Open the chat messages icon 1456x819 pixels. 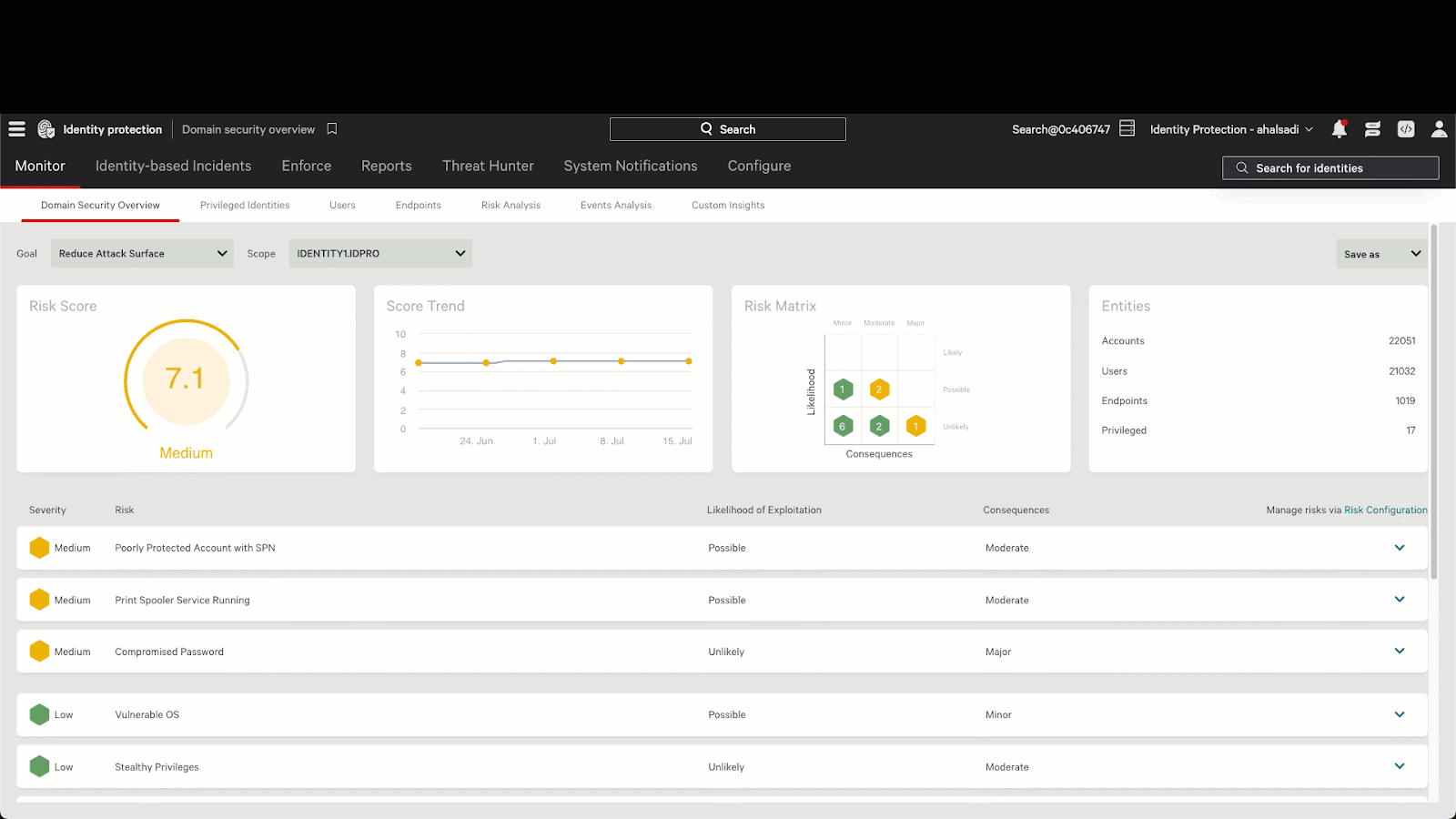(1373, 129)
